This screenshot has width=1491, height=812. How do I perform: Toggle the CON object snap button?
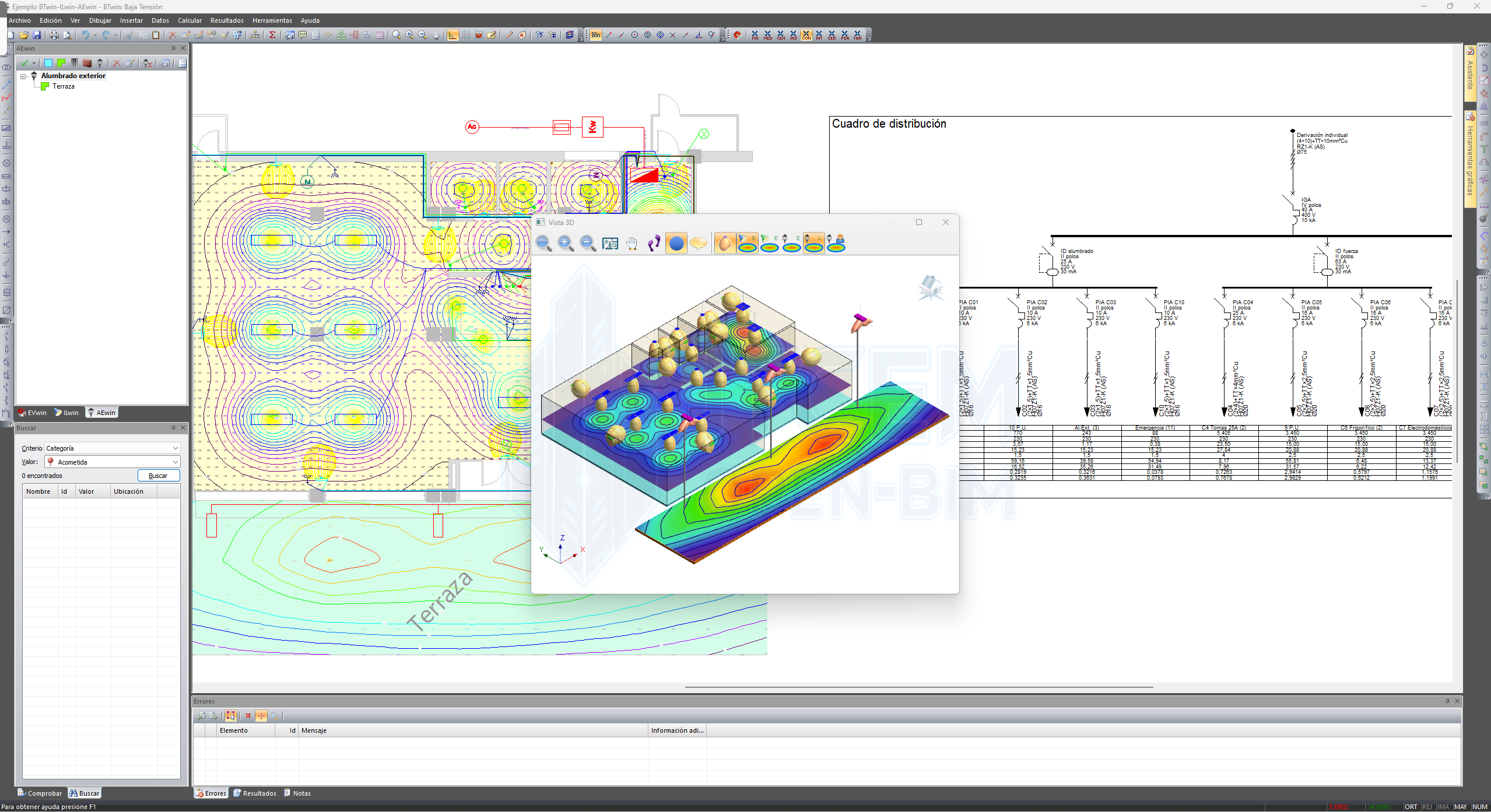point(806,35)
